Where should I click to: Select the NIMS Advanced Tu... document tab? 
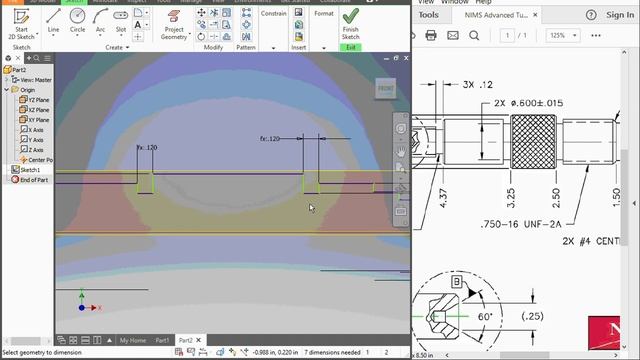click(496, 15)
